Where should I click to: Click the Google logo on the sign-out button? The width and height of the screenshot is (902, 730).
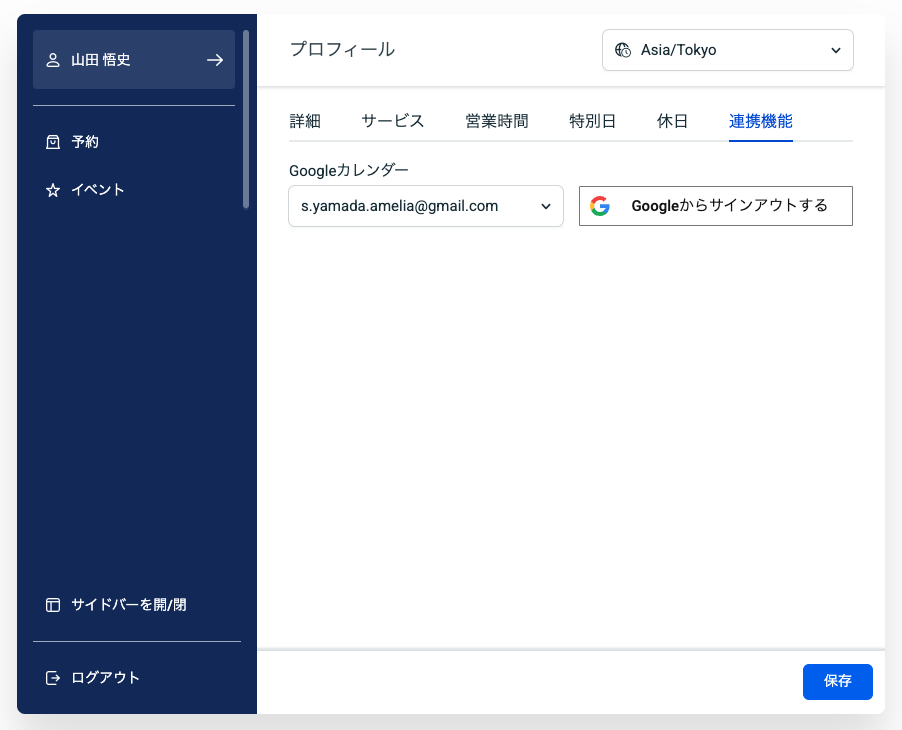(600, 206)
